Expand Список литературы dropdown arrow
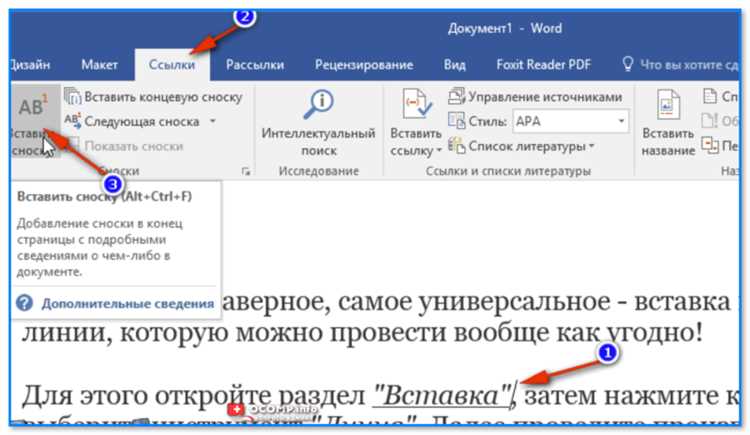This screenshot has height=435, width=750. [592, 145]
